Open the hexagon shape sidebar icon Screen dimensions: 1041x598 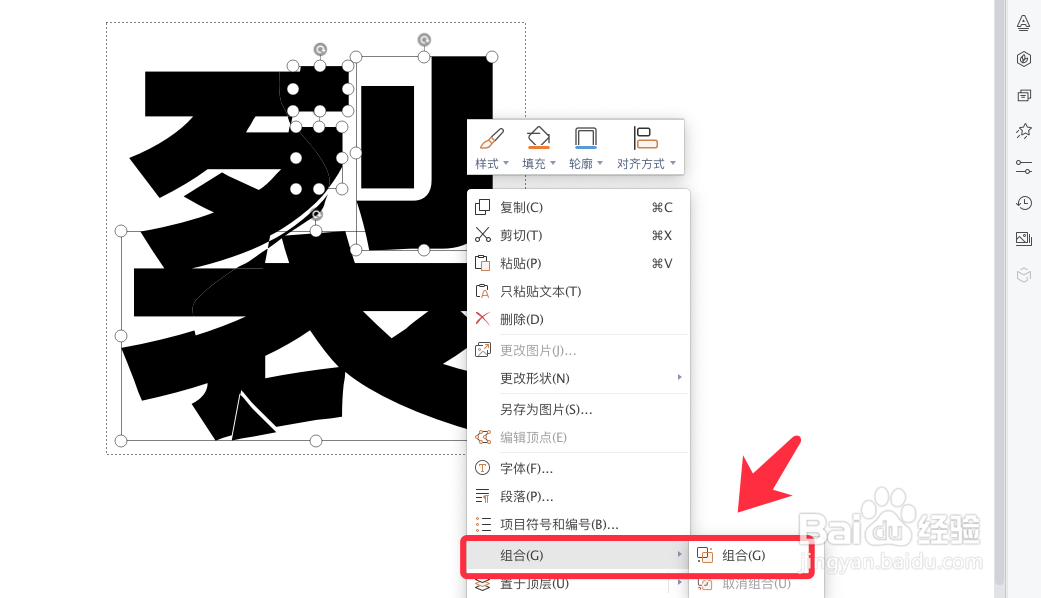coord(1024,59)
